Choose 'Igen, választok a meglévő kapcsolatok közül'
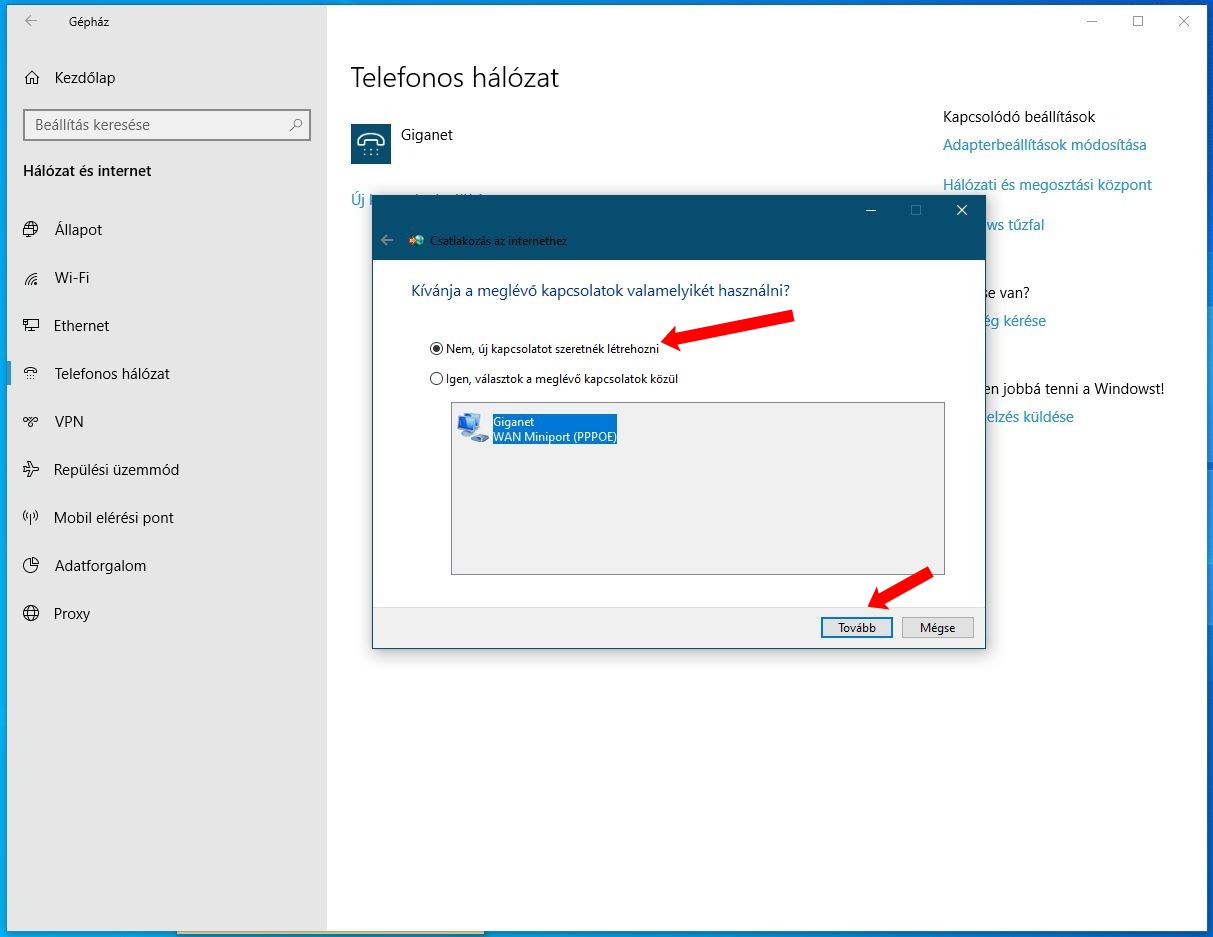Viewport: 1213px width, 937px height. coord(436,379)
